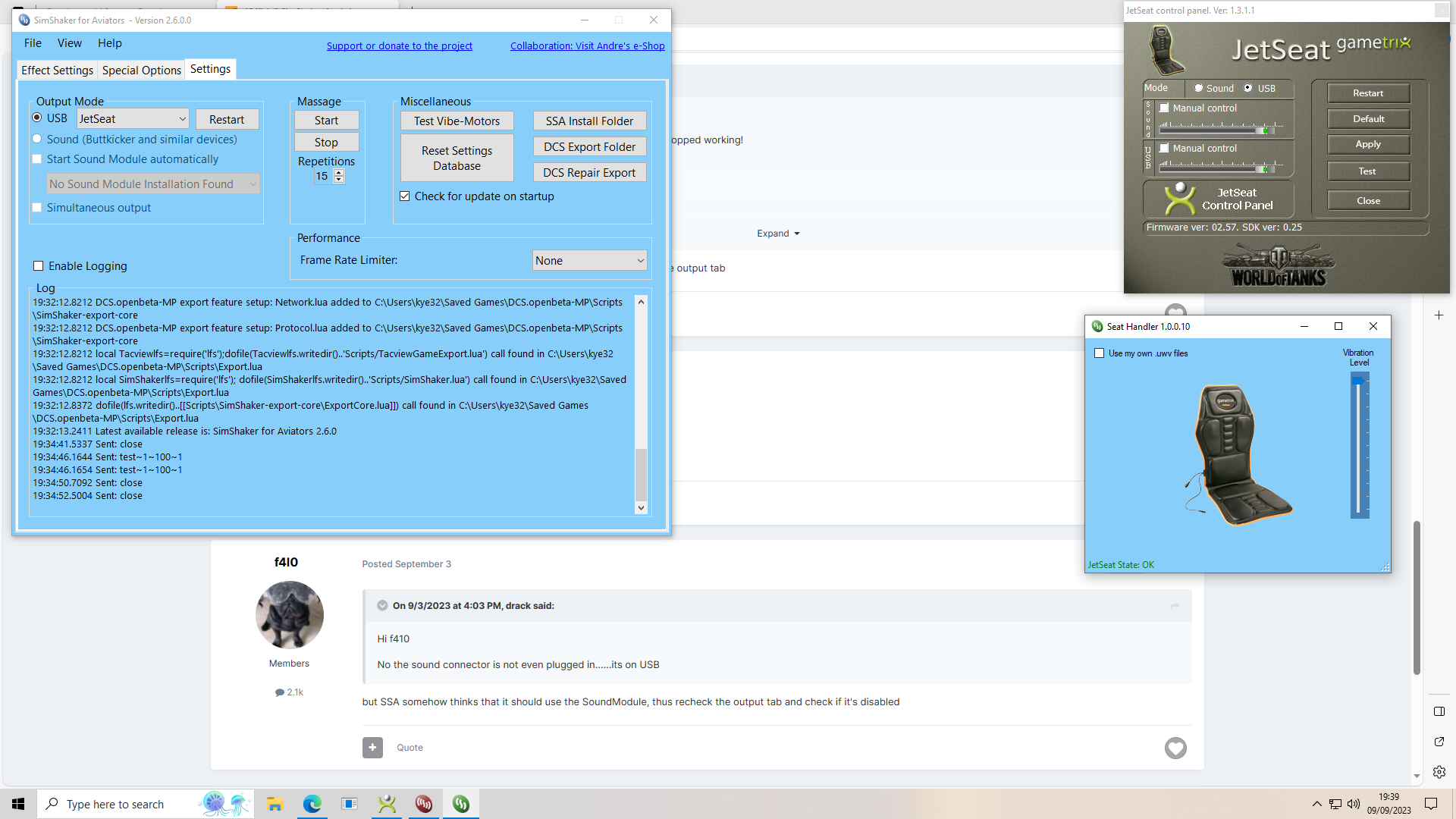
Task: Open the Windows Start menu
Action: 18,804
